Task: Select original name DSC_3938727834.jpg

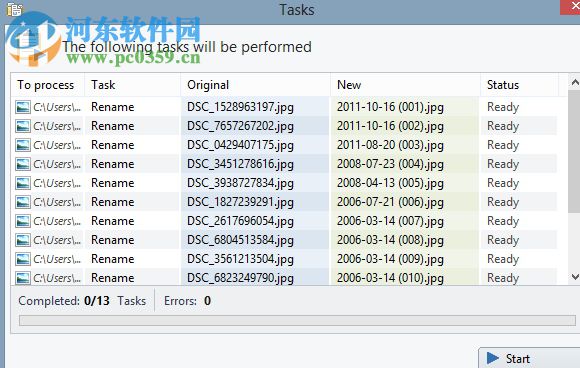Action: [240, 183]
